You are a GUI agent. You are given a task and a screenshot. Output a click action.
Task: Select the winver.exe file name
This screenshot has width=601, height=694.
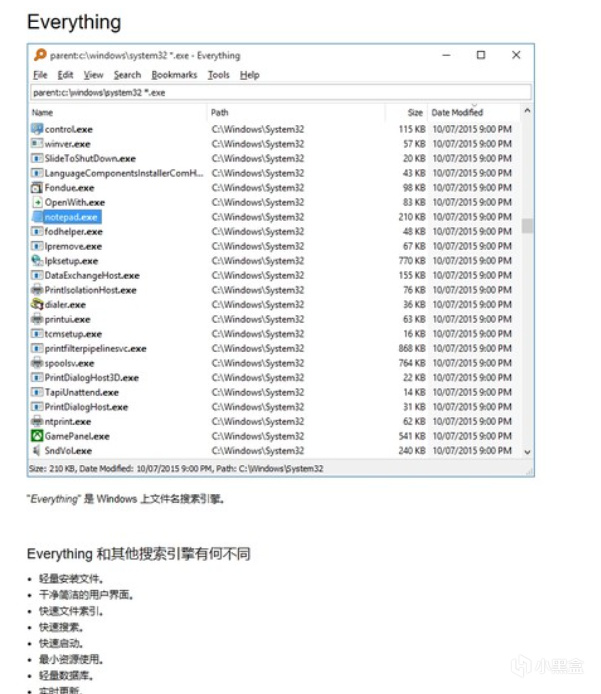[67, 144]
